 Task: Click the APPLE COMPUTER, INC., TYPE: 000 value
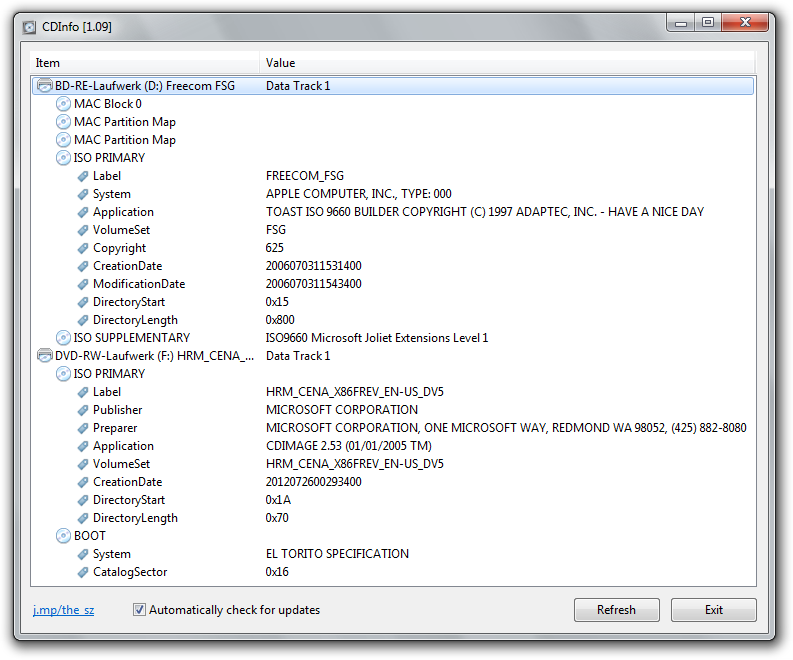[359, 194]
